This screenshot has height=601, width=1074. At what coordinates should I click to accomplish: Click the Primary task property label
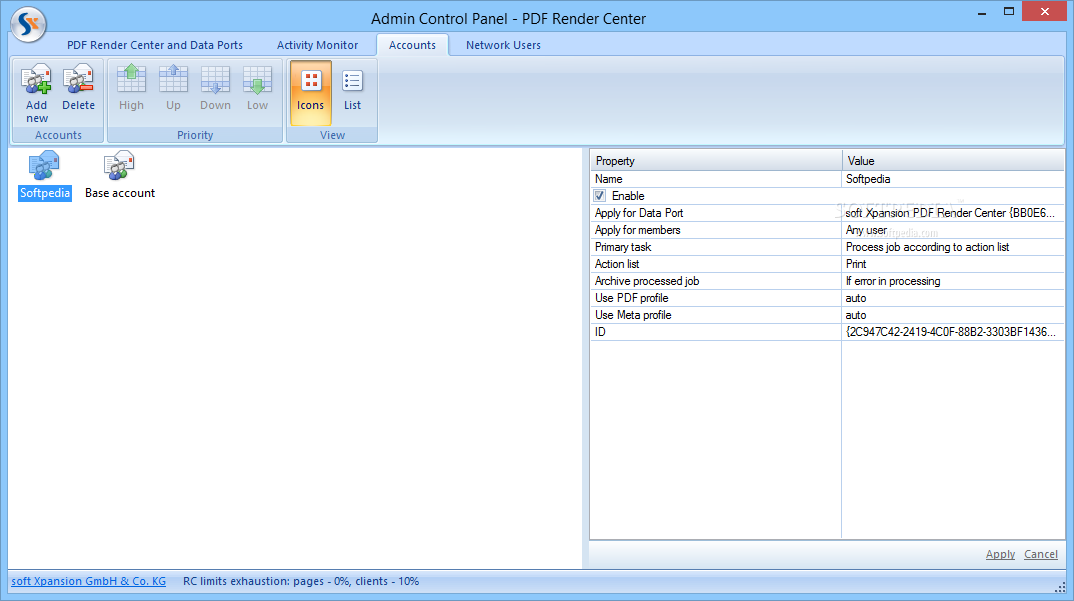(623, 247)
